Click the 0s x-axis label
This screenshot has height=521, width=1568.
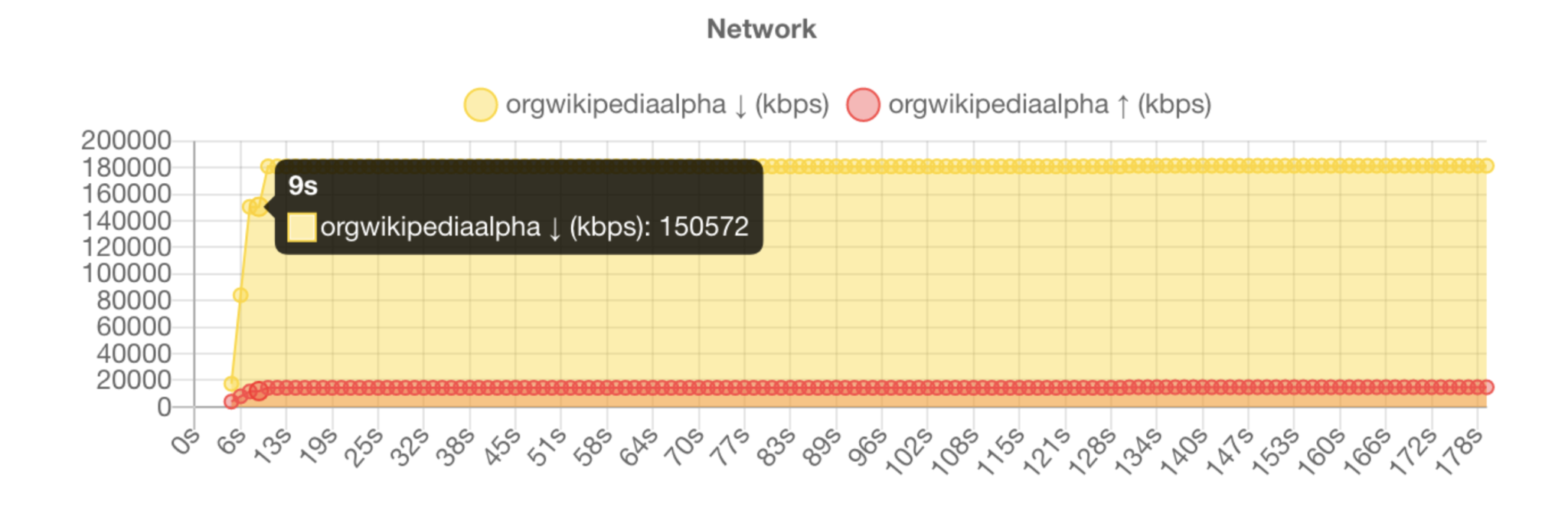coord(186,441)
